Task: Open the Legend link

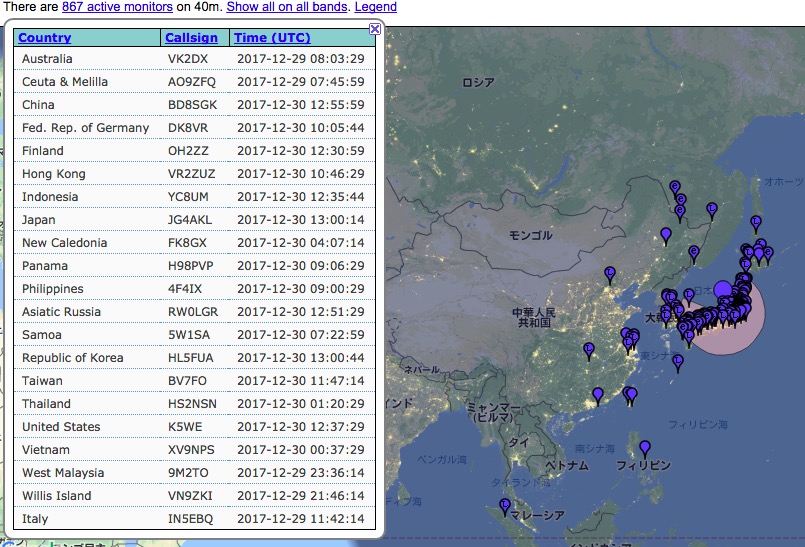Action: point(376,7)
